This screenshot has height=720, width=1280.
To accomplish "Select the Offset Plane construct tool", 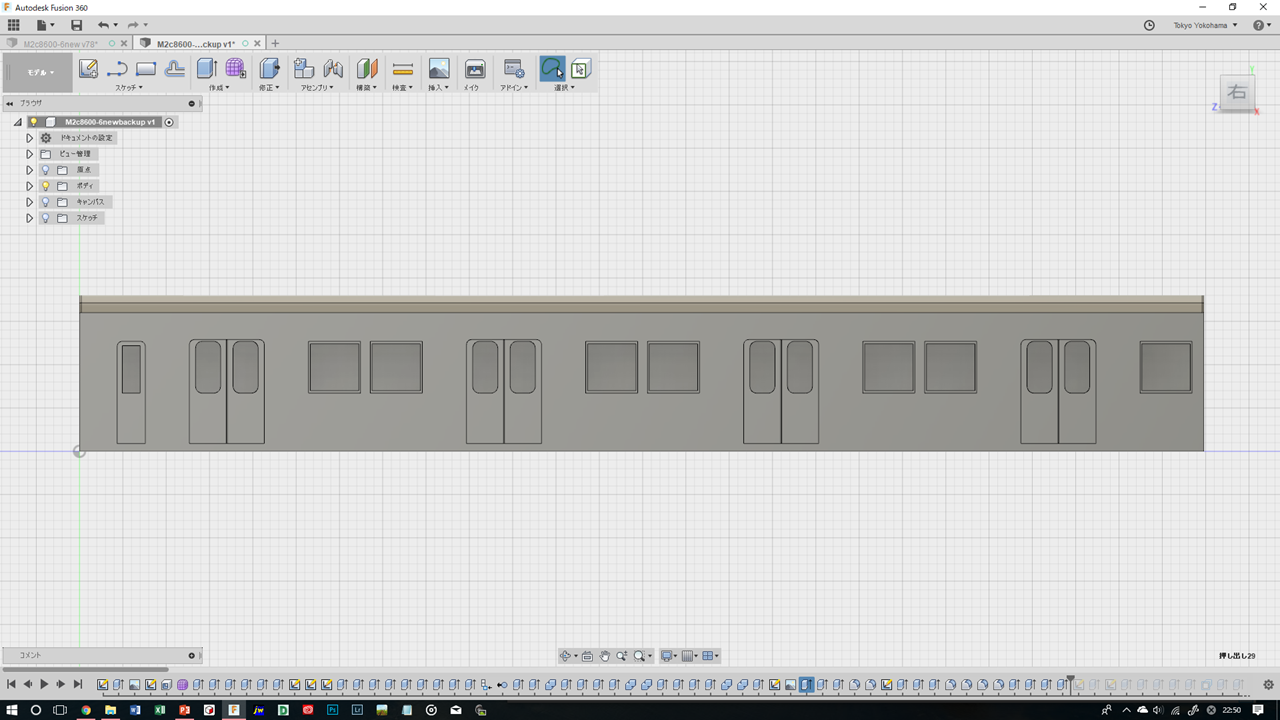I will (x=367, y=68).
